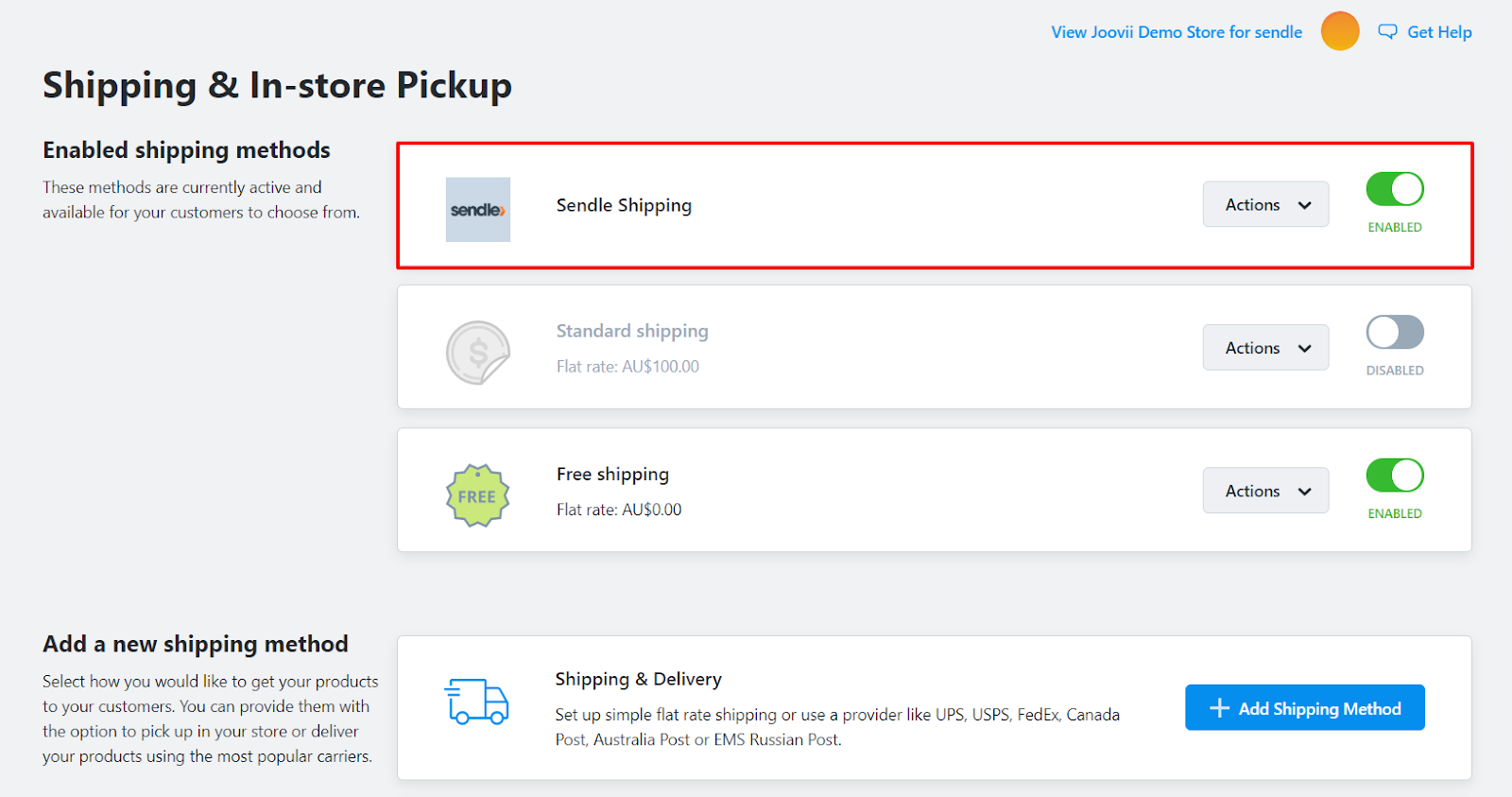The width and height of the screenshot is (1512, 797).
Task: Click the ENABLED label under Free shipping toggle
Action: 1395,513
